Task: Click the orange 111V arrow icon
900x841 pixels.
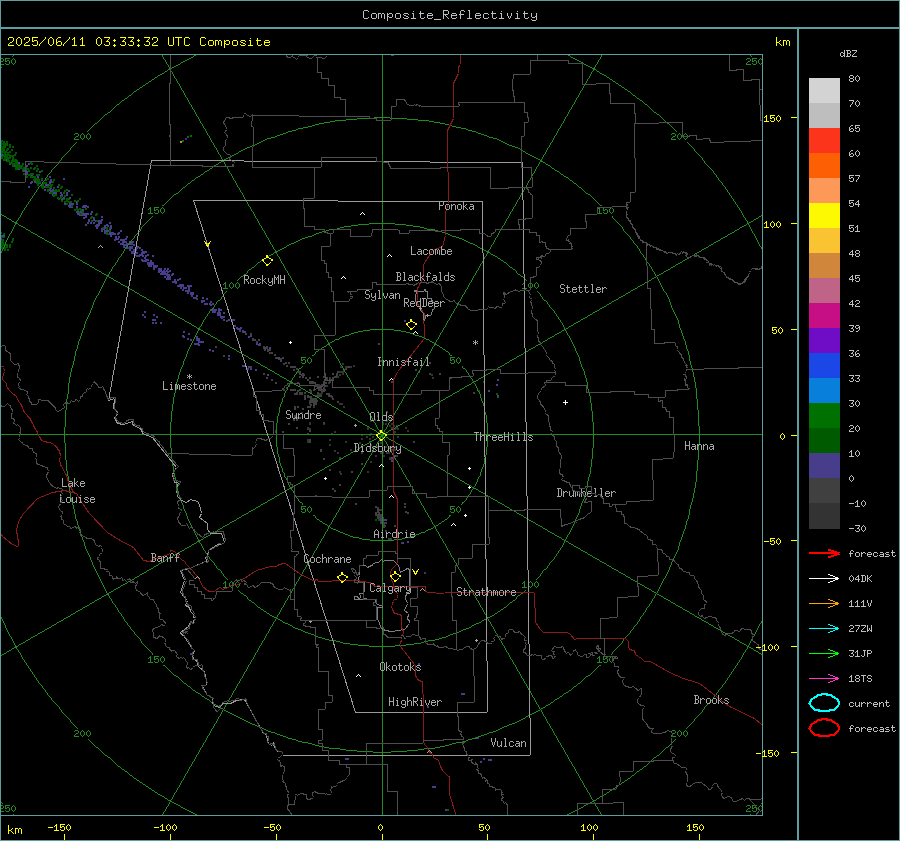Action: click(x=824, y=603)
